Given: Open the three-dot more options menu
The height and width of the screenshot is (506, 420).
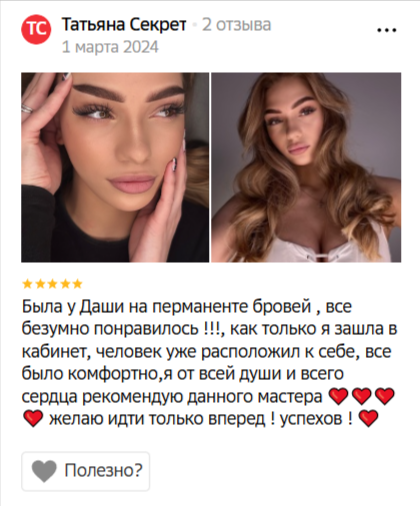Looking at the screenshot, I should (387, 30).
